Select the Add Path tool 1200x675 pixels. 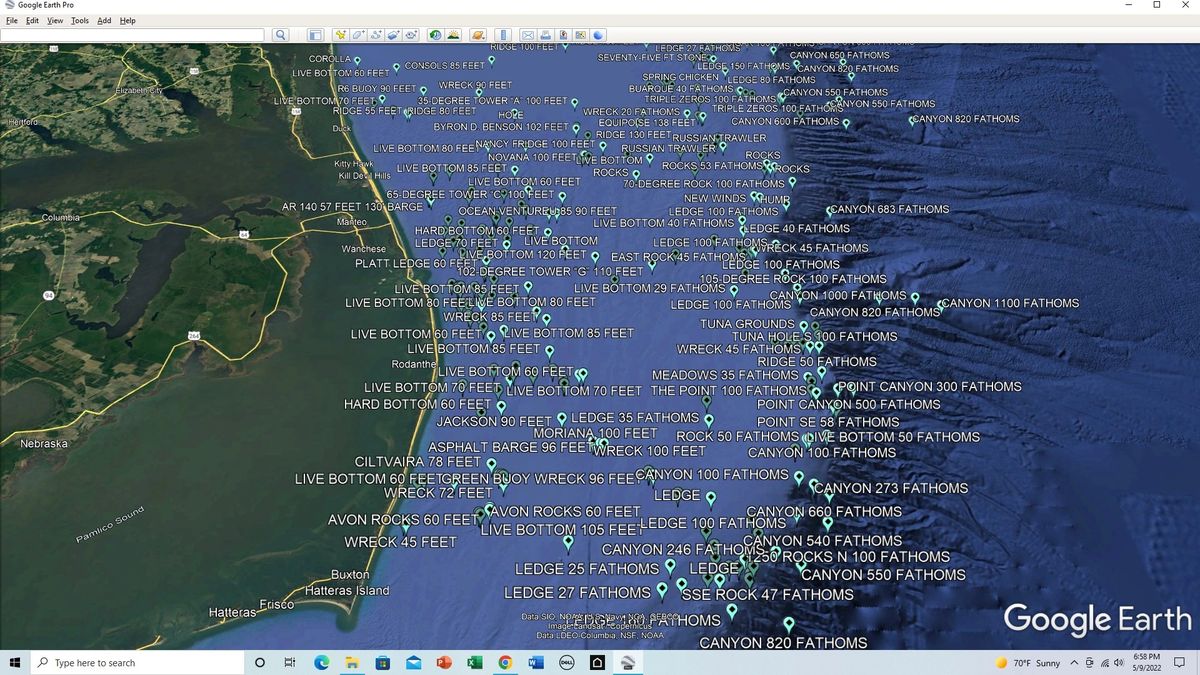pyautogui.click(x=374, y=35)
